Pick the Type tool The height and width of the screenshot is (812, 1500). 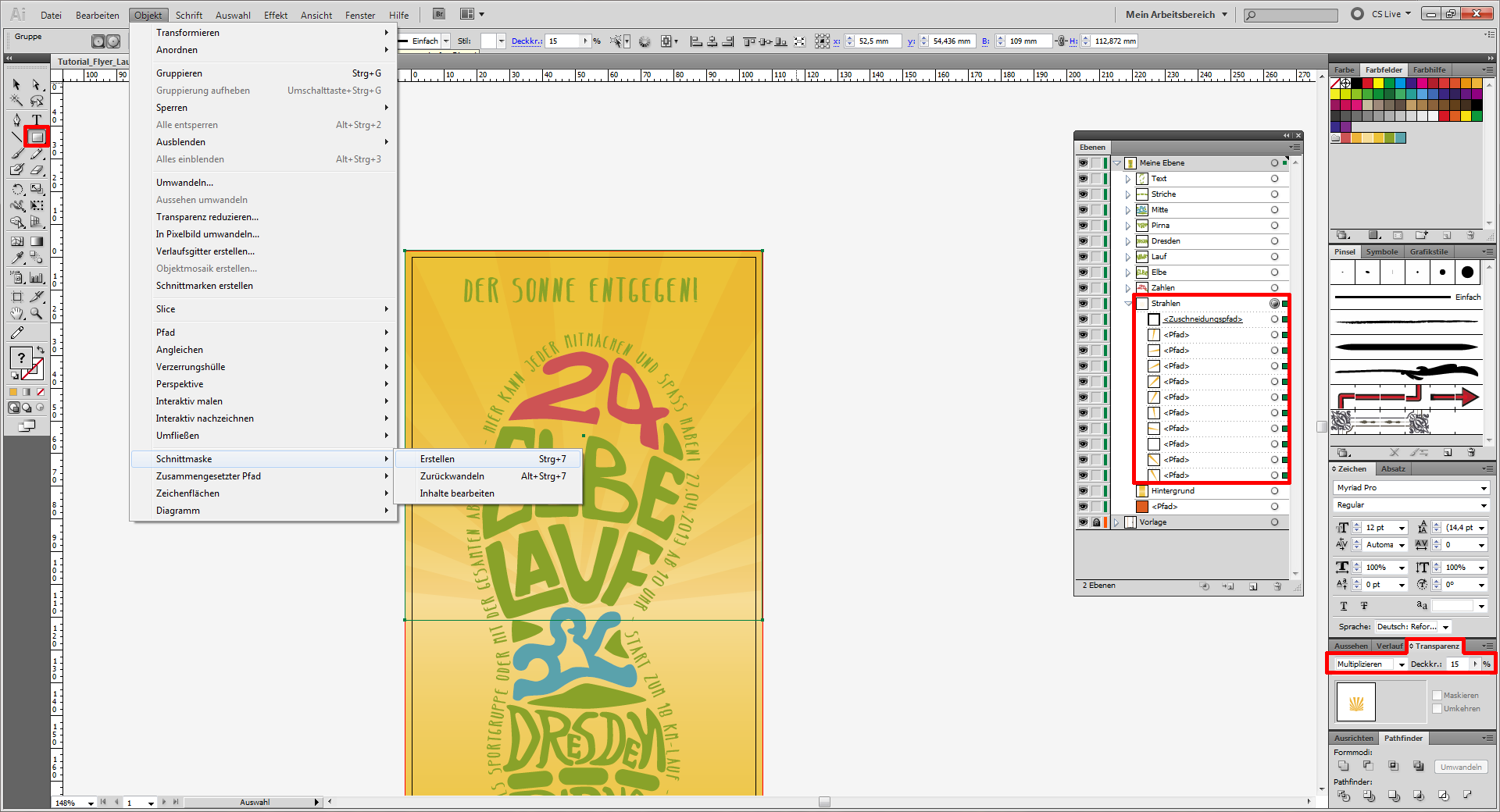(37, 119)
